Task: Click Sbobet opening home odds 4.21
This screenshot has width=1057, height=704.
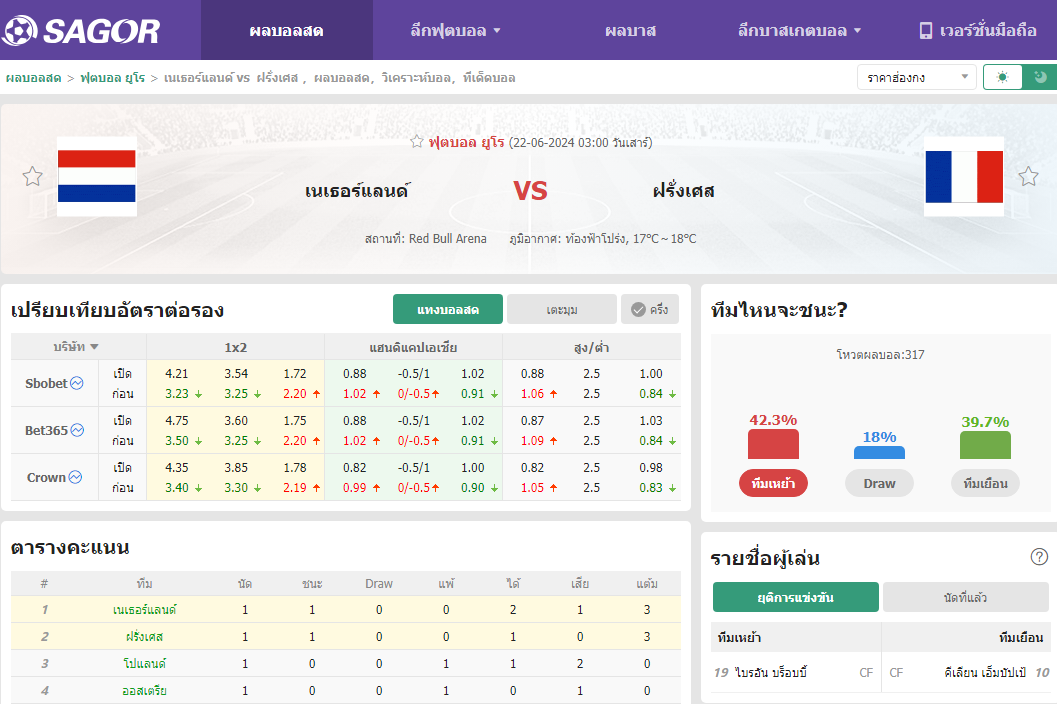Action: point(177,374)
